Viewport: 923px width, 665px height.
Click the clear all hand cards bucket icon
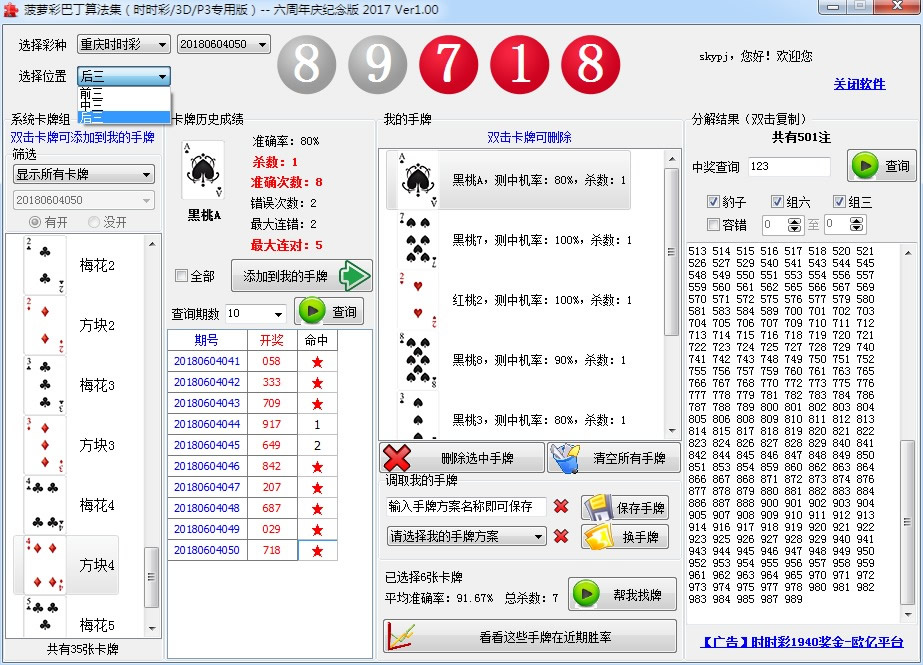click(x=565, y=458)
